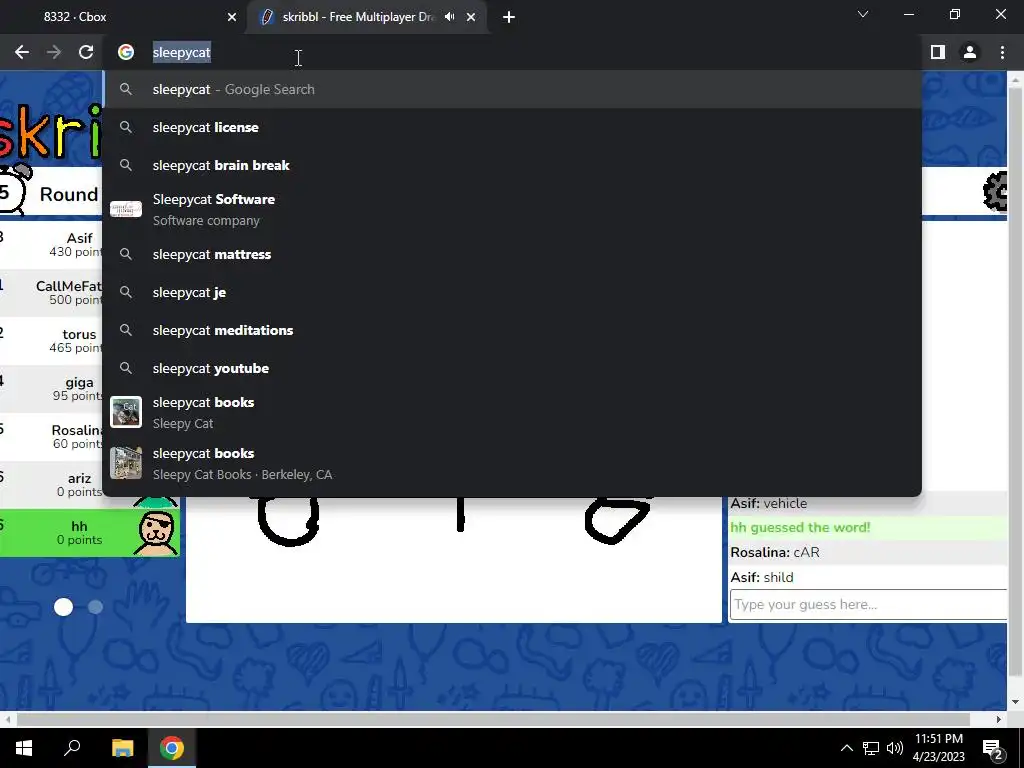Open the Windows Start menu

pos(24,748)
